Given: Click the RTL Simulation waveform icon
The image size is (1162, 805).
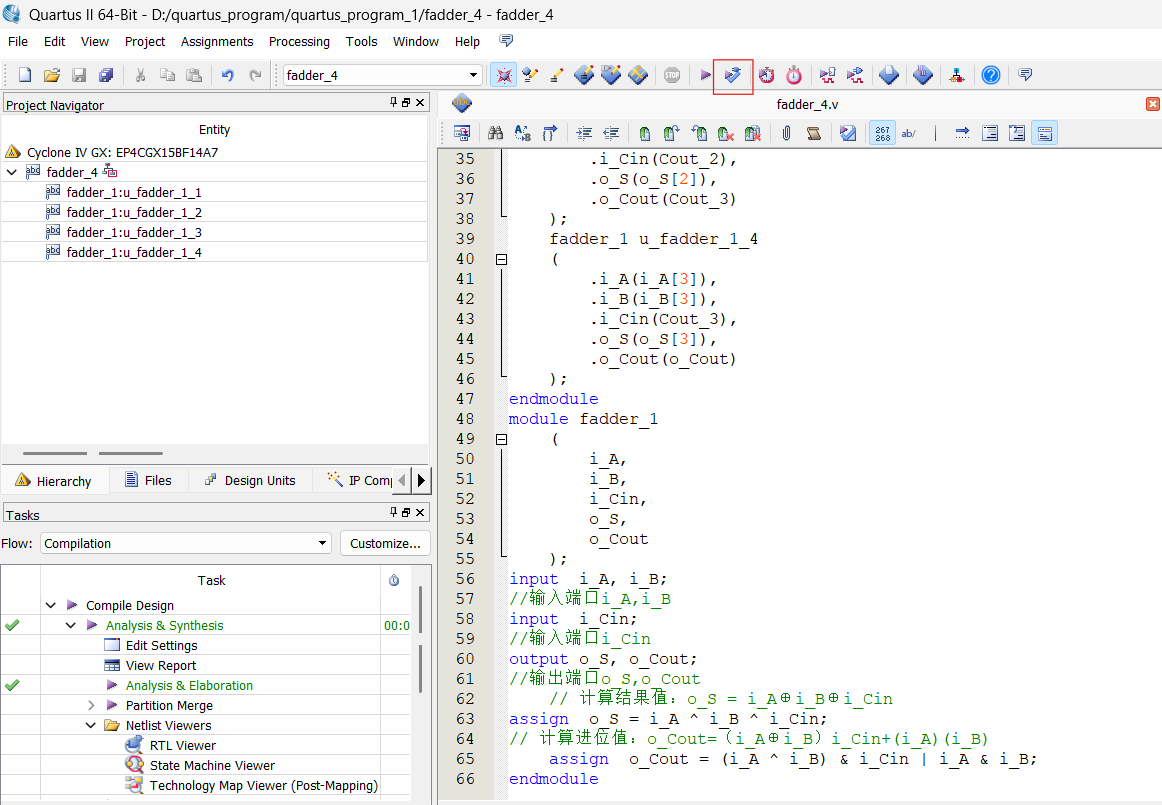Looking at the screenshot, I should pos(827,75).
